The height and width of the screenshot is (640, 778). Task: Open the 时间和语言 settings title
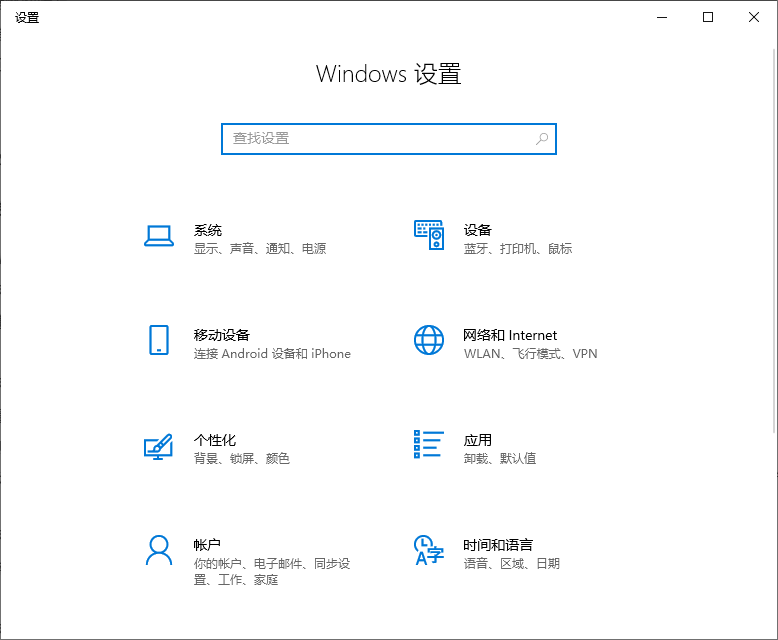(498, 545)
